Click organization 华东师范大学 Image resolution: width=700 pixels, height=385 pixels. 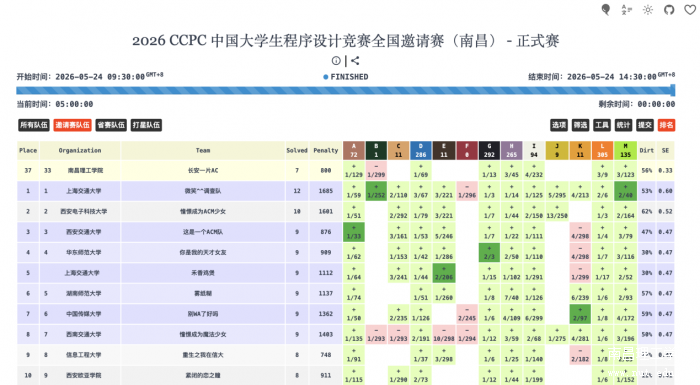pos(83,253)
